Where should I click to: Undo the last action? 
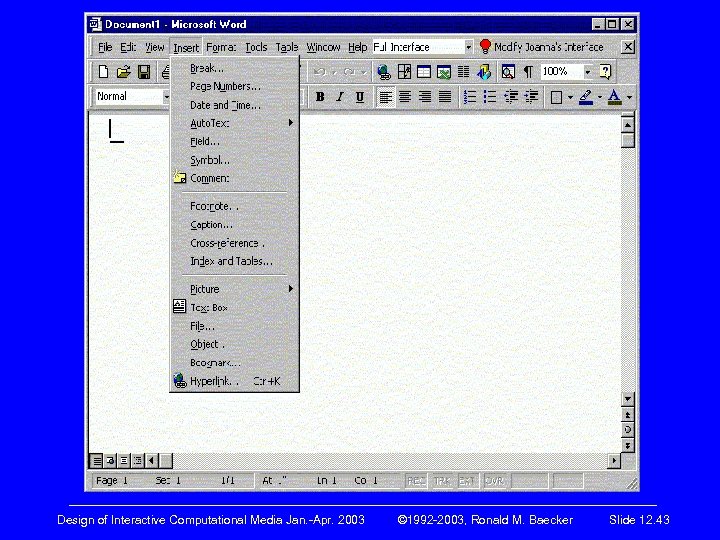click(320, 72)
